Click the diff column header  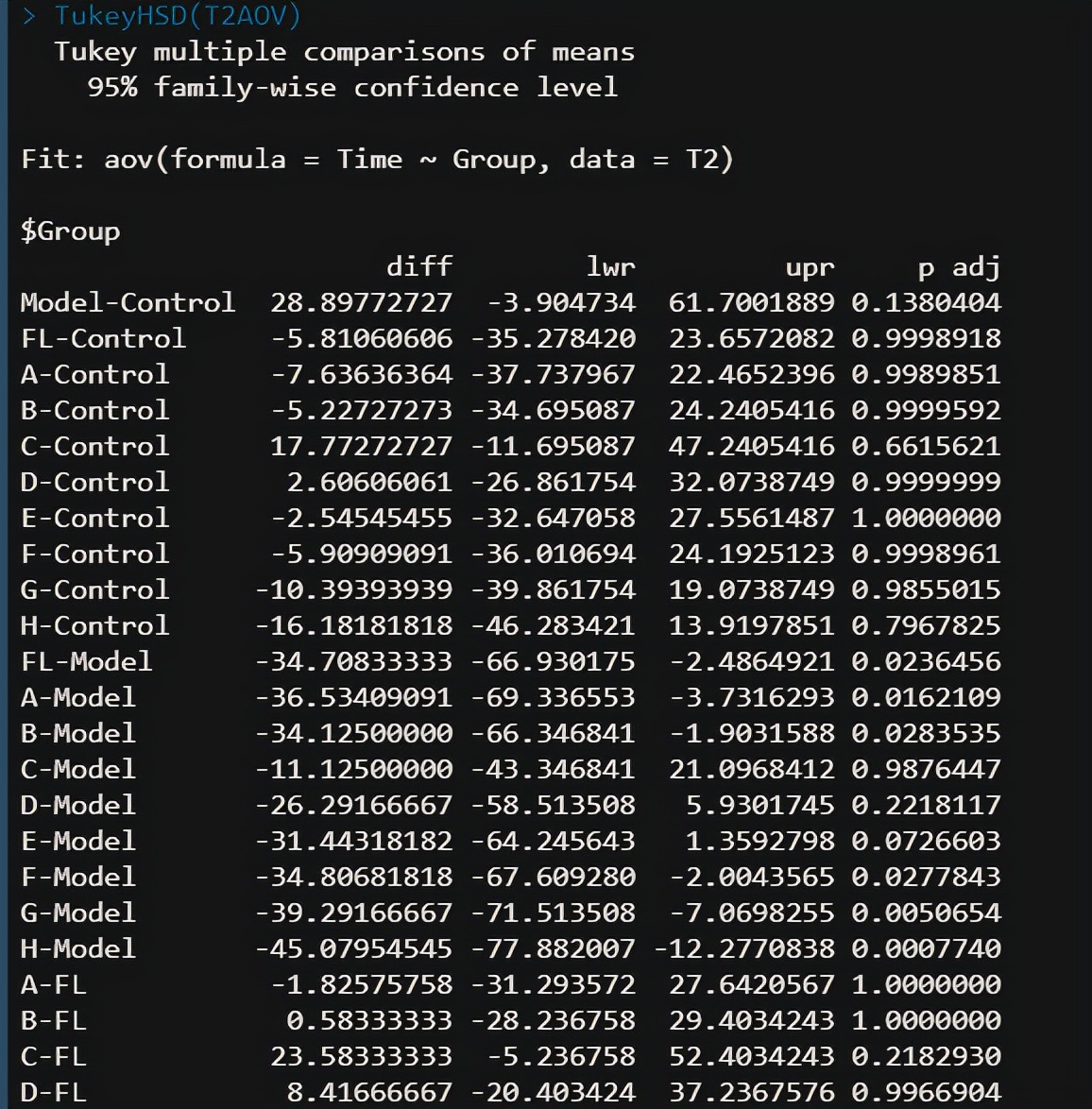(x=418, y=266)
